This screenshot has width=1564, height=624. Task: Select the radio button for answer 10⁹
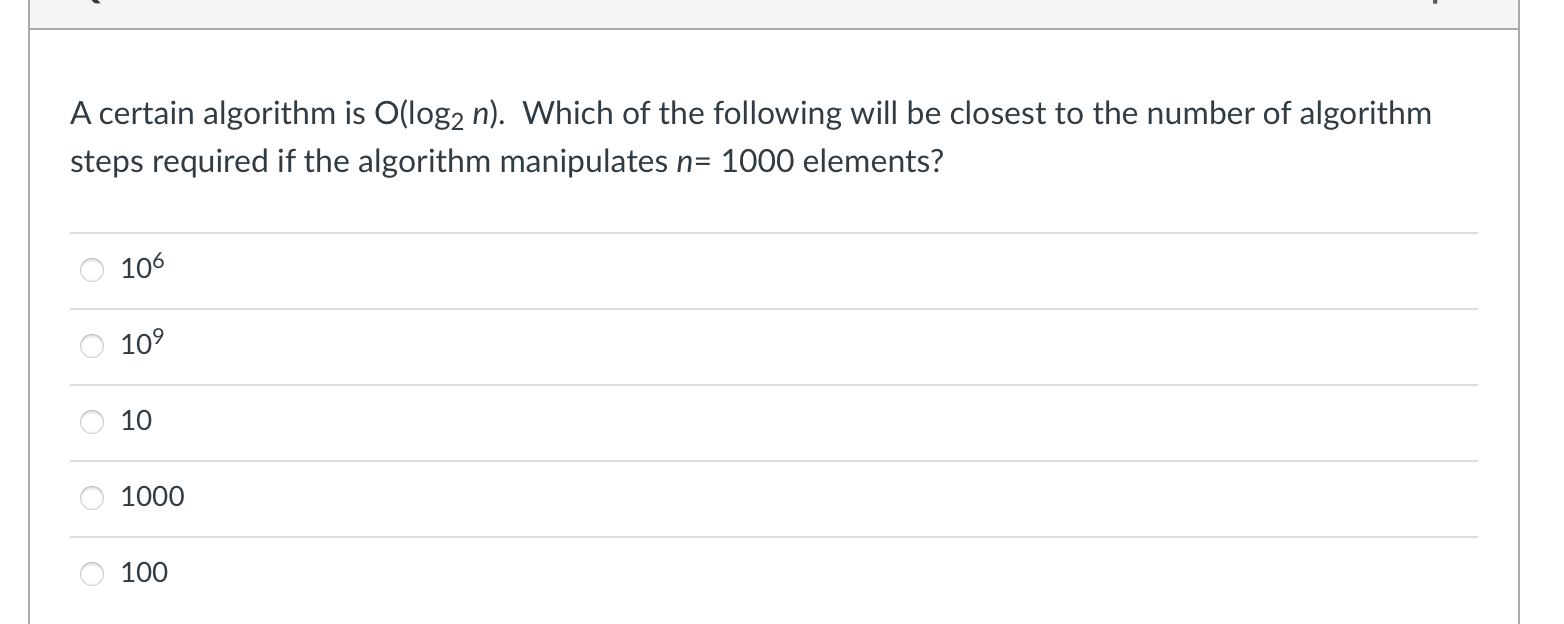pyautogui.click(x=91, y=346)
